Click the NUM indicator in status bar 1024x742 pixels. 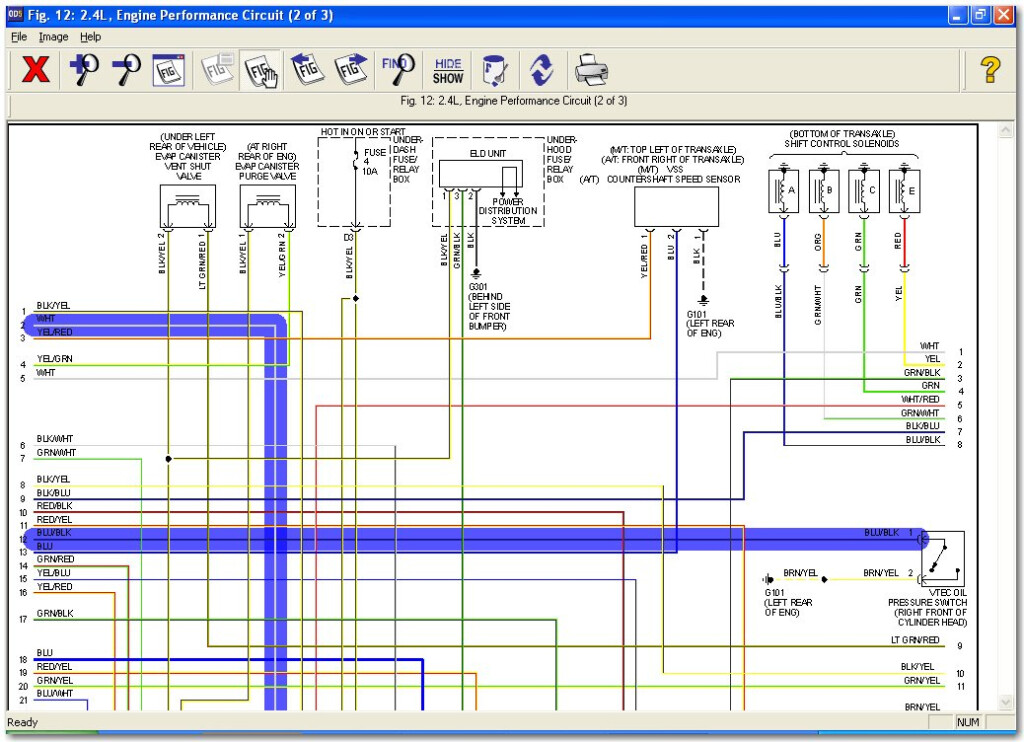[x=968, y=722]
